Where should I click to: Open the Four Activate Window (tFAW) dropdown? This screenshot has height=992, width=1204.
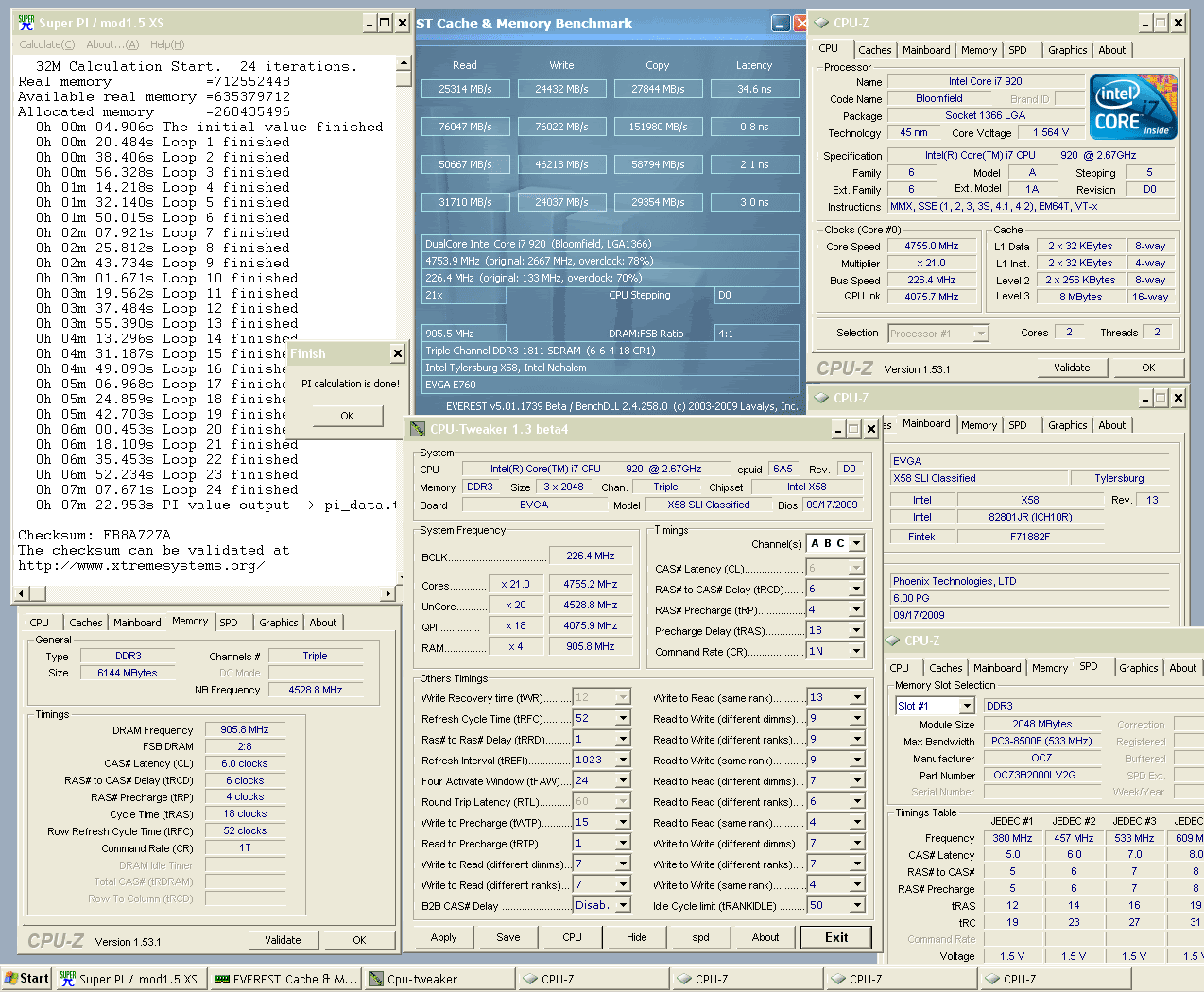pyautogui.click(x=623, y=780)
